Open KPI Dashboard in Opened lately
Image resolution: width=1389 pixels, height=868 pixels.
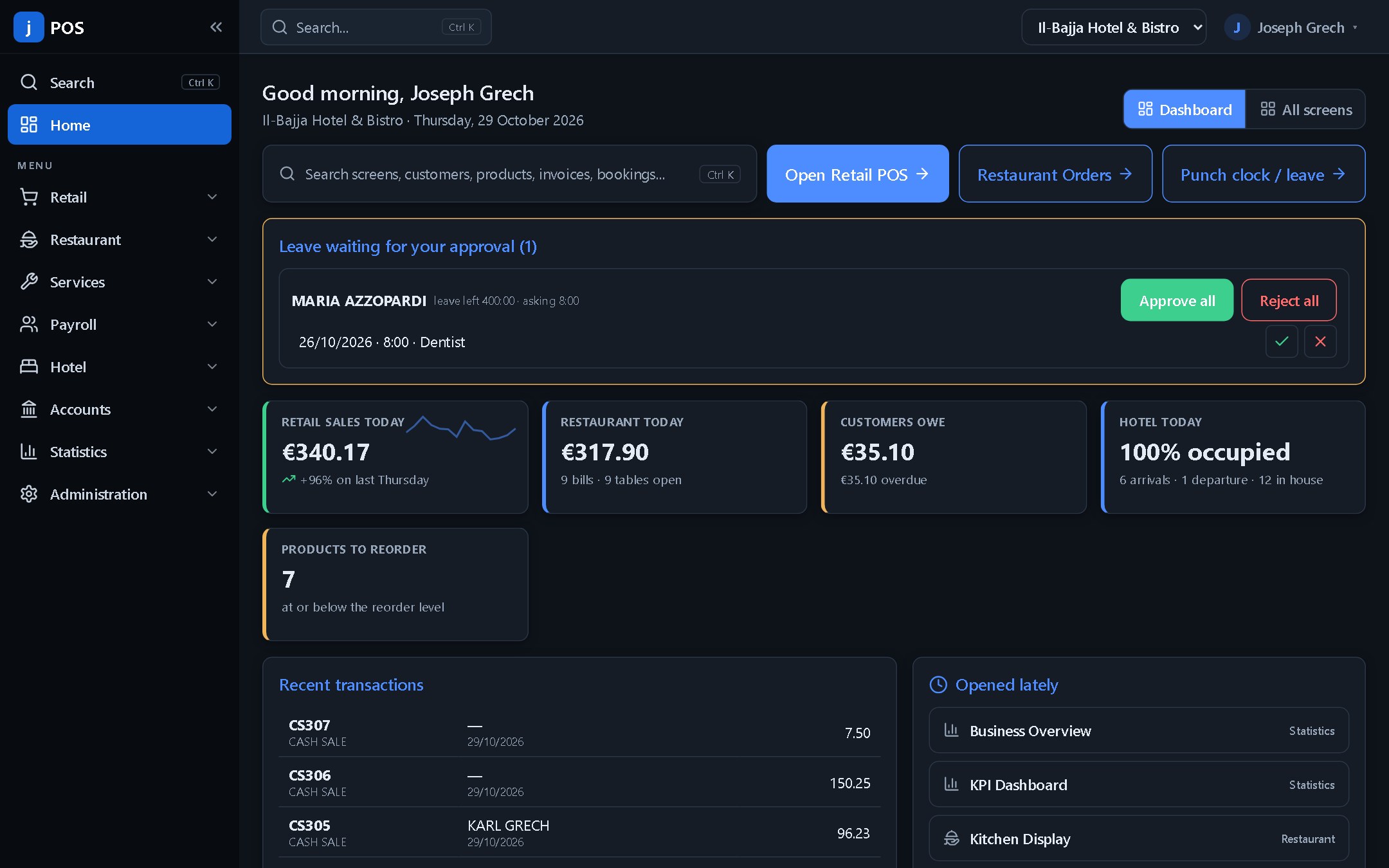(1138, 784)
